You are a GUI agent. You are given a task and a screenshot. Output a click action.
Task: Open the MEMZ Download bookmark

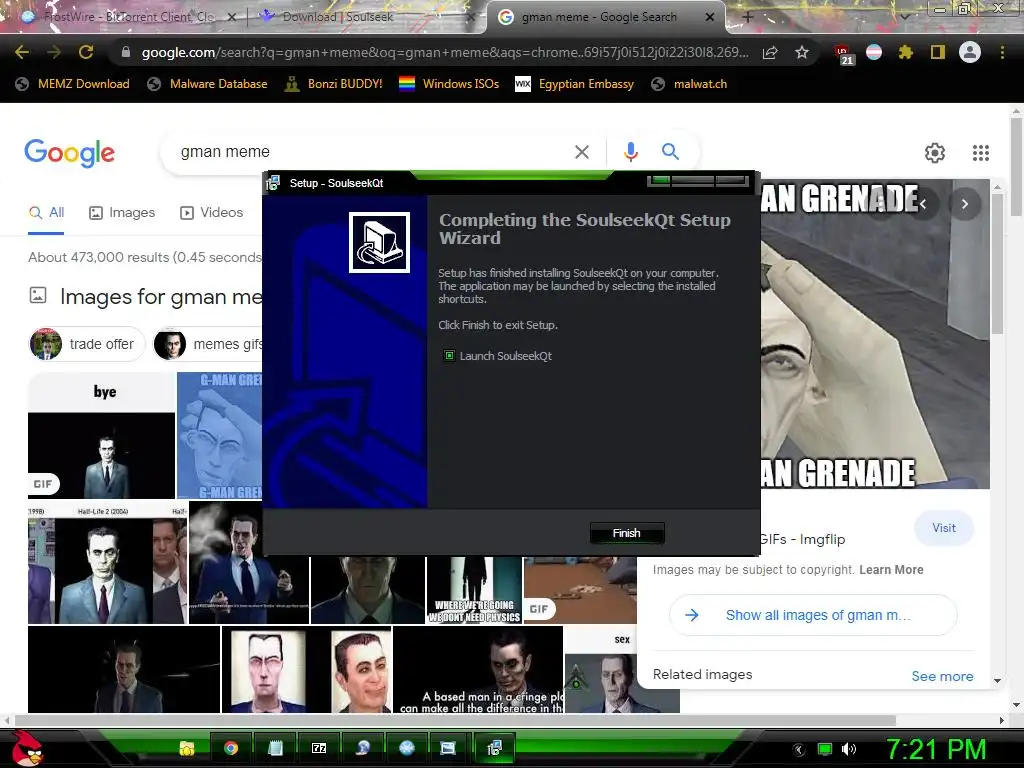pos(72,84)
